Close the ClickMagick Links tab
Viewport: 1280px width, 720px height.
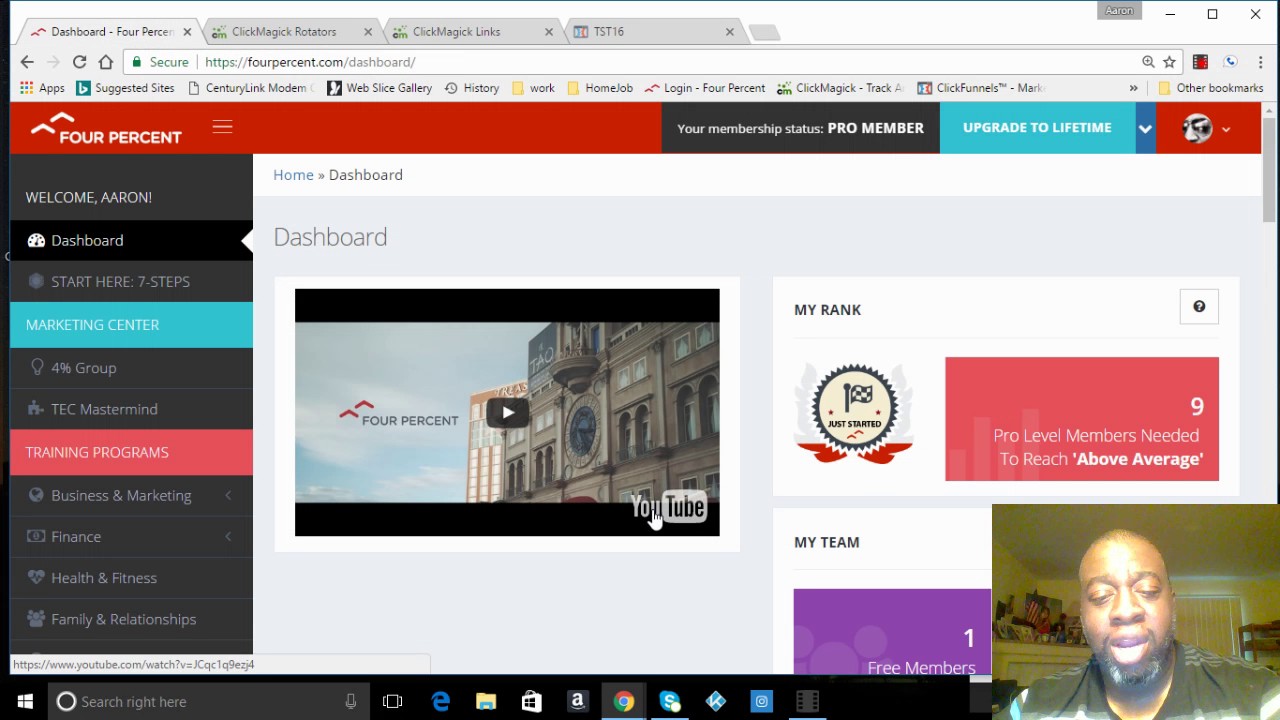[x=548, y=32]
